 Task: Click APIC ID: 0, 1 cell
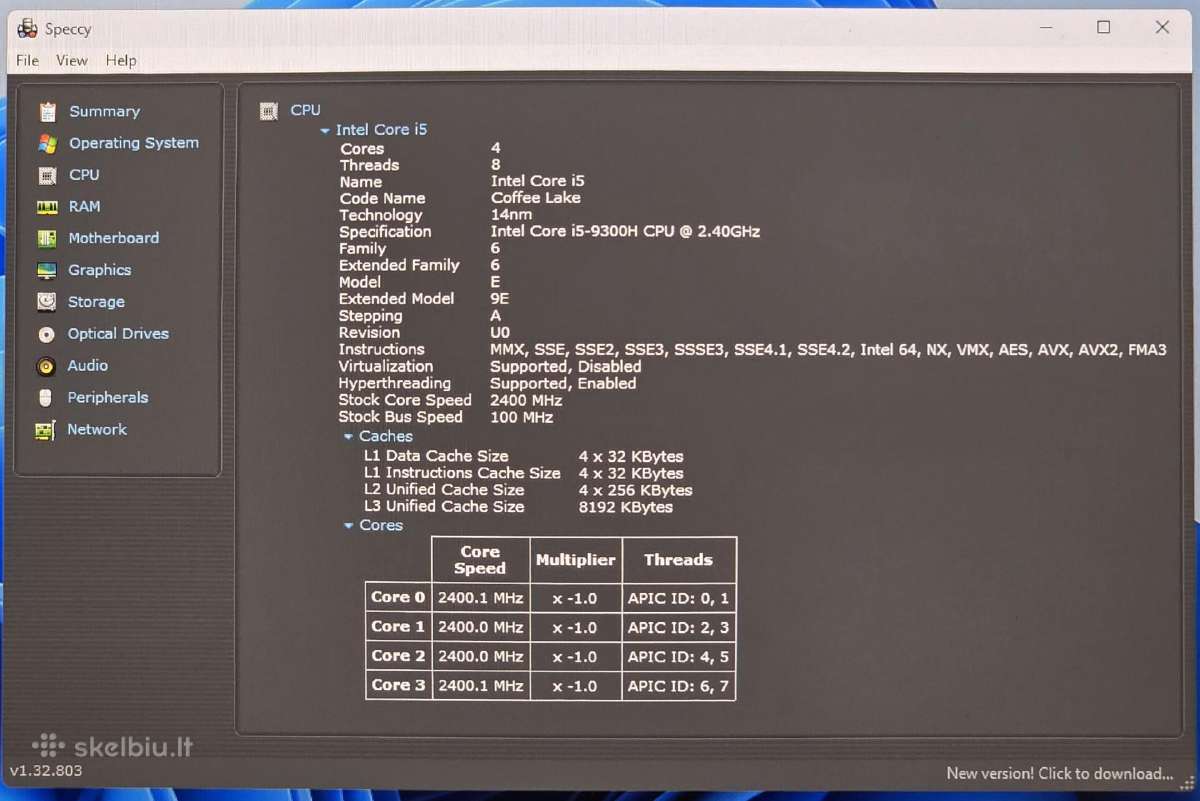point(678,599)
